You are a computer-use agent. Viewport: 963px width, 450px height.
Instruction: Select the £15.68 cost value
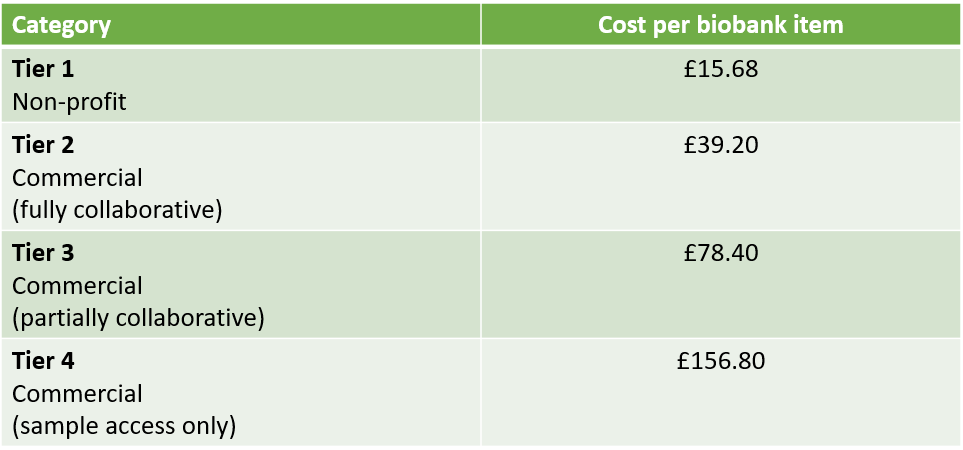720,70
